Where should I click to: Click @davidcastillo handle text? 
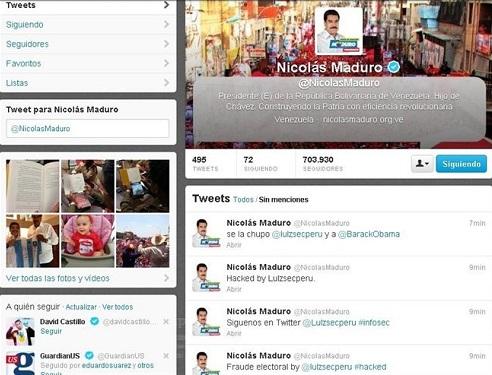129,322
